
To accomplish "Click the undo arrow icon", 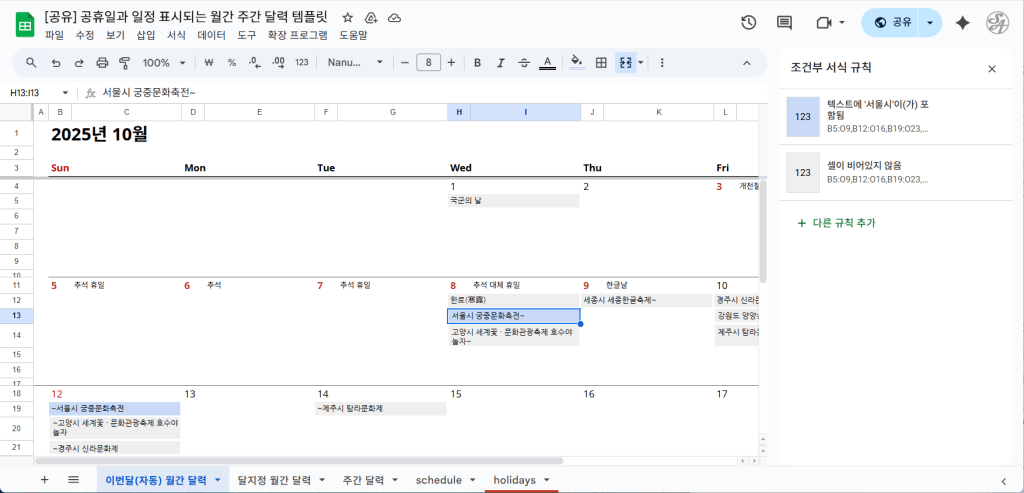I will tap(54, 62).
